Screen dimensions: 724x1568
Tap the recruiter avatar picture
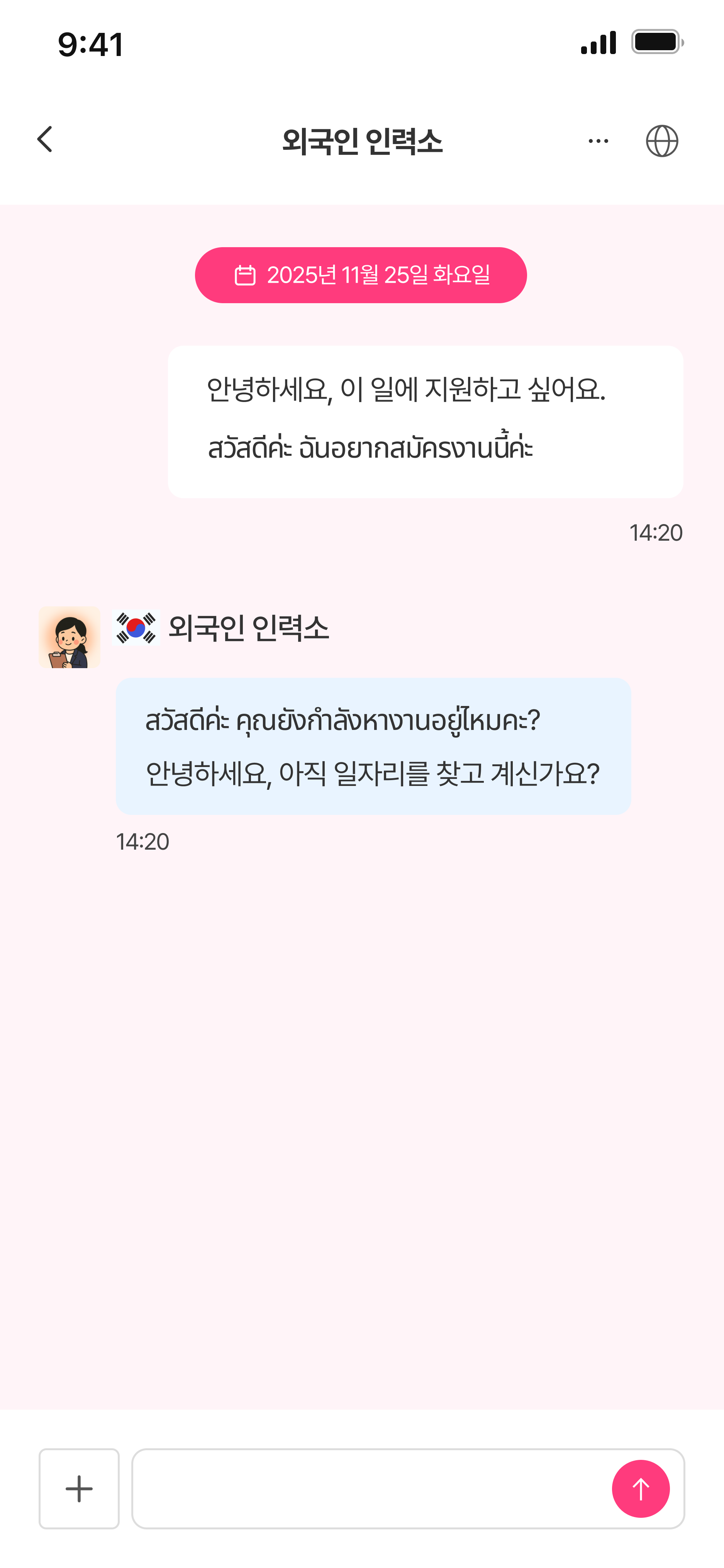70,637
